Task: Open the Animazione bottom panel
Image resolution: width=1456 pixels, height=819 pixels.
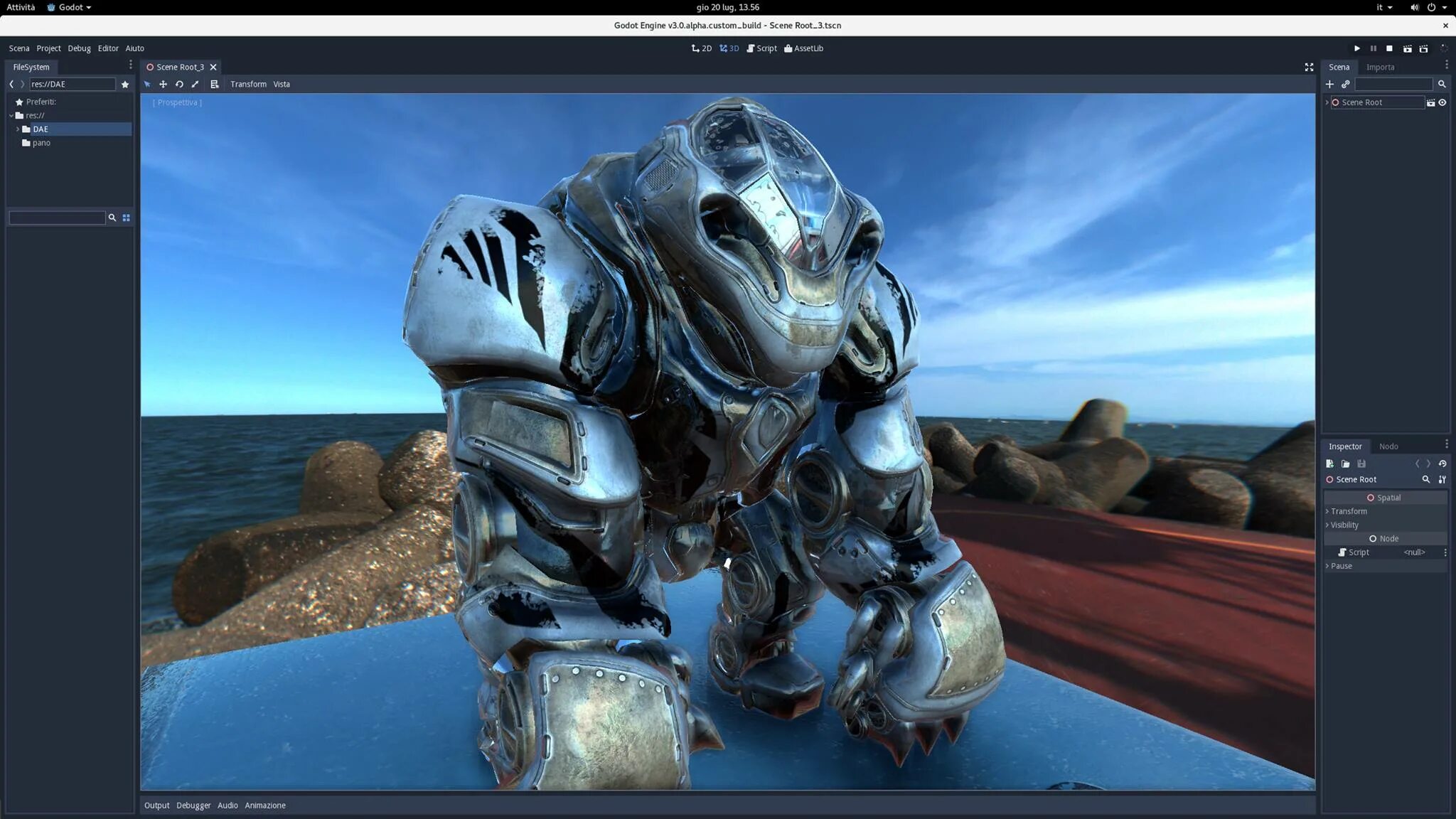Action: (265, 805)
